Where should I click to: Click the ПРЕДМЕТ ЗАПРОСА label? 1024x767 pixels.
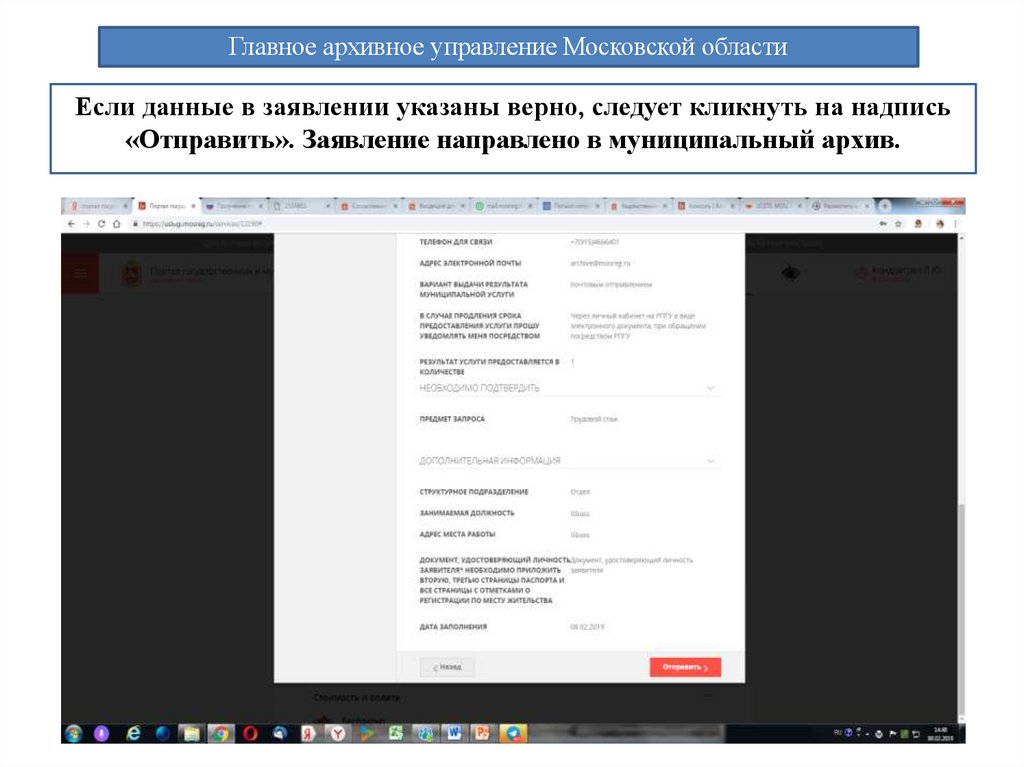pos(452,419)
